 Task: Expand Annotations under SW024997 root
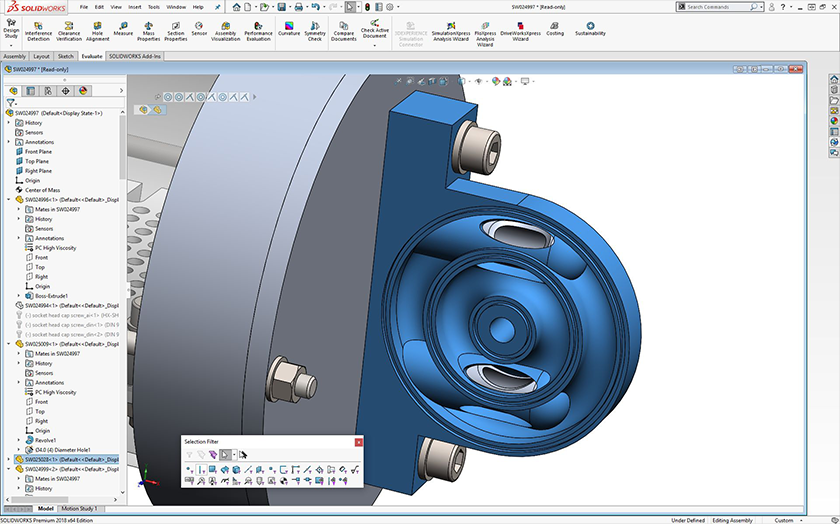tap(9, 142)
